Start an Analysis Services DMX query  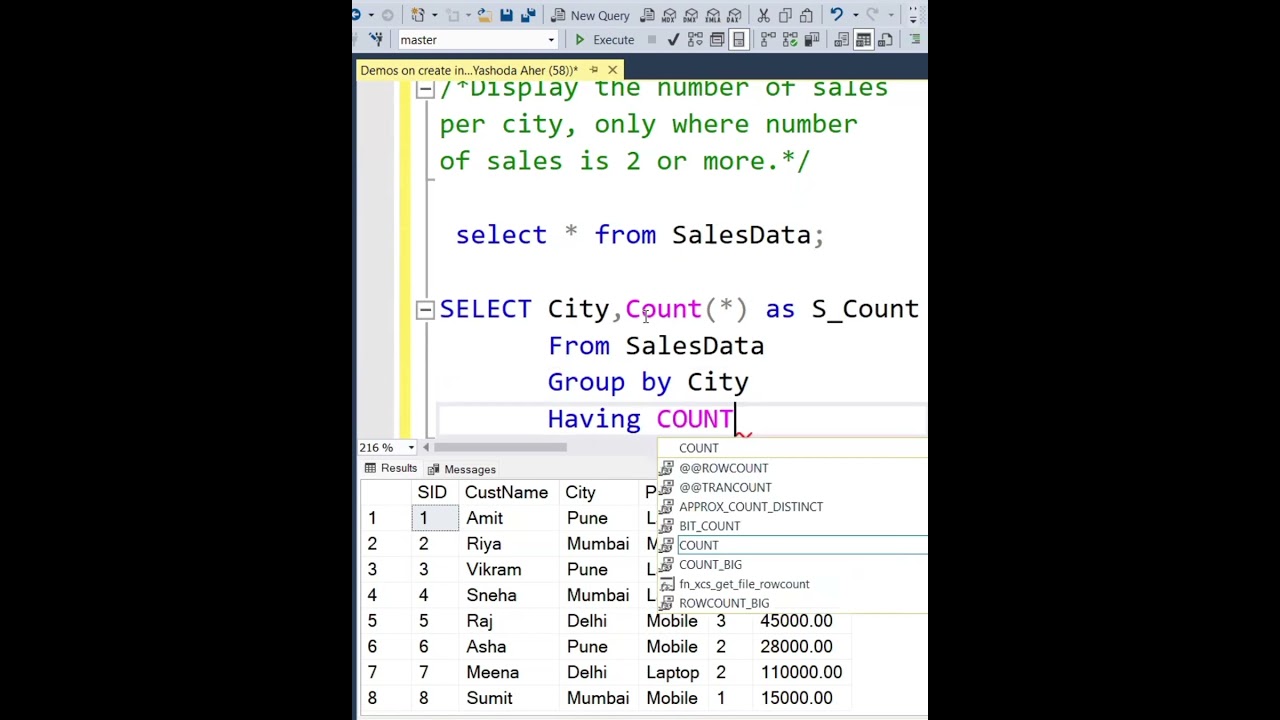point(690,15)
